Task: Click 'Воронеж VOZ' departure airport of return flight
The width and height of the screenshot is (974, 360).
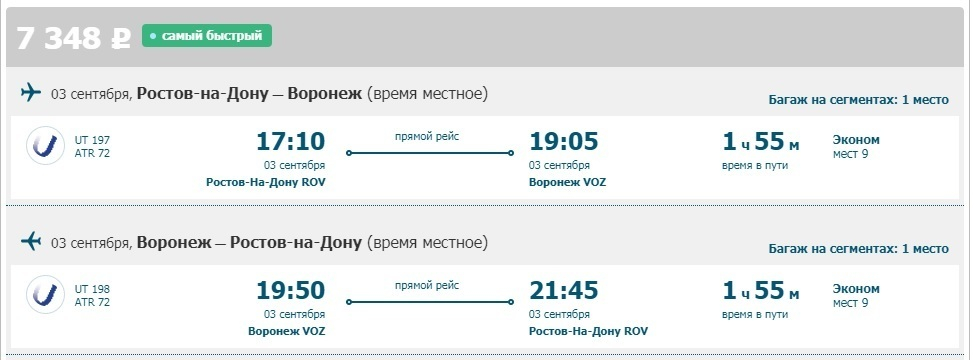Action: [286, 331]
